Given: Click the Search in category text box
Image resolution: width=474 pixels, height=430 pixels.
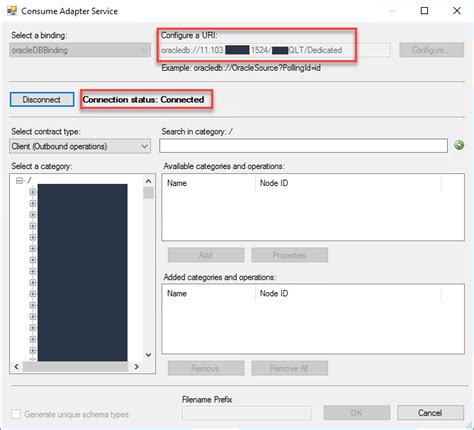Looking at the screenshot, I should (x=303, y=146).
